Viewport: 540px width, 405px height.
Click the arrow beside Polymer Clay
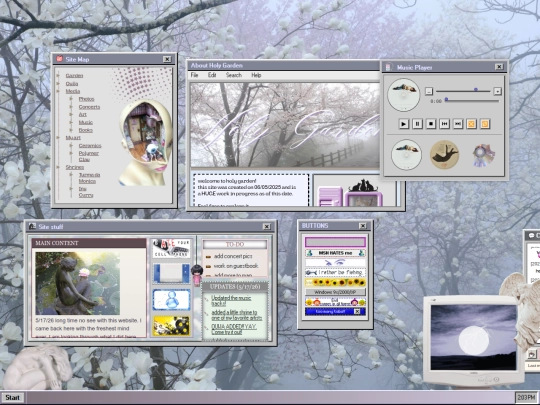tap(71, 153)
